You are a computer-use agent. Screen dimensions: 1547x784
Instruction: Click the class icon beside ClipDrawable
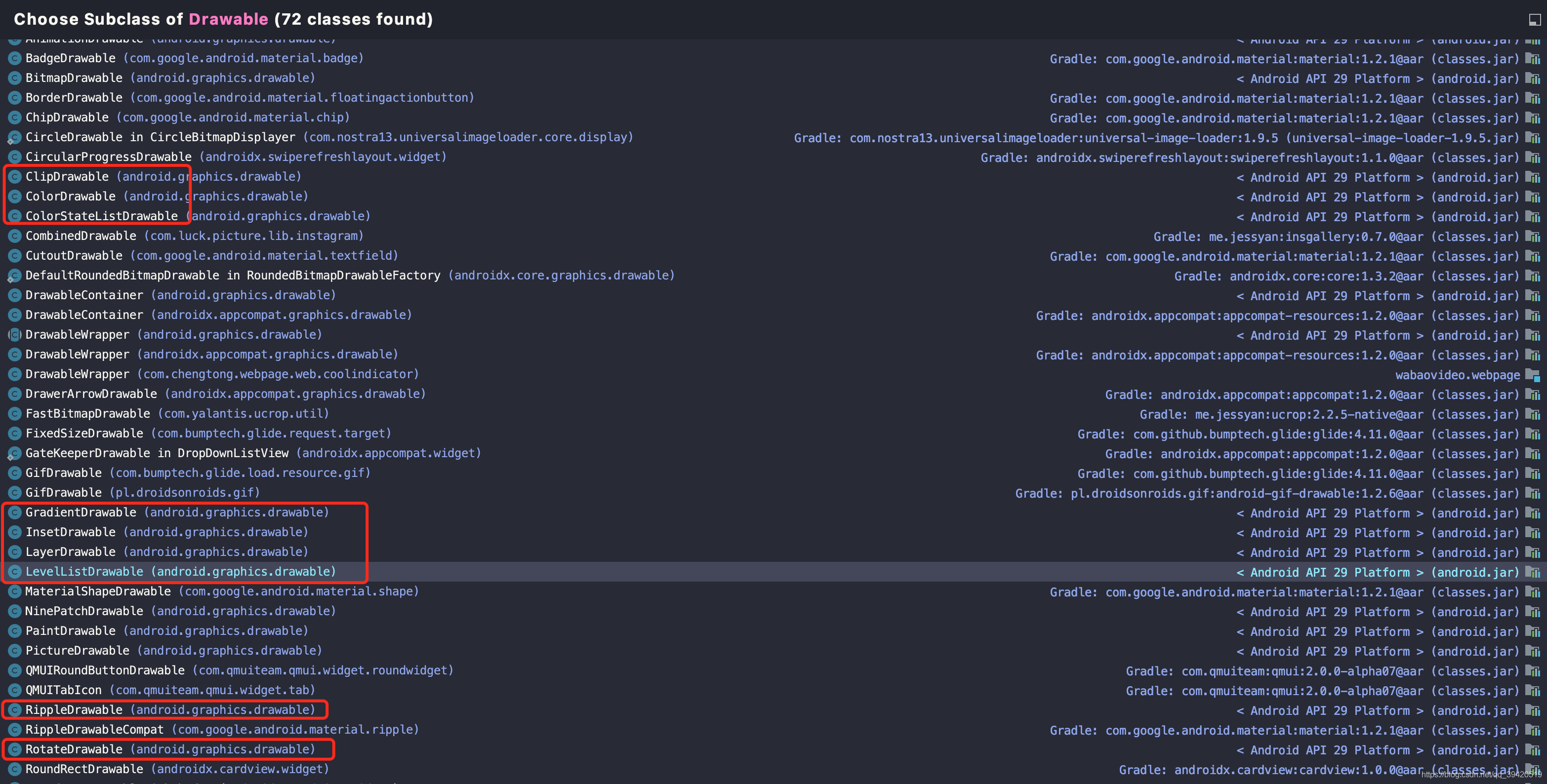[x=14, y=177]
